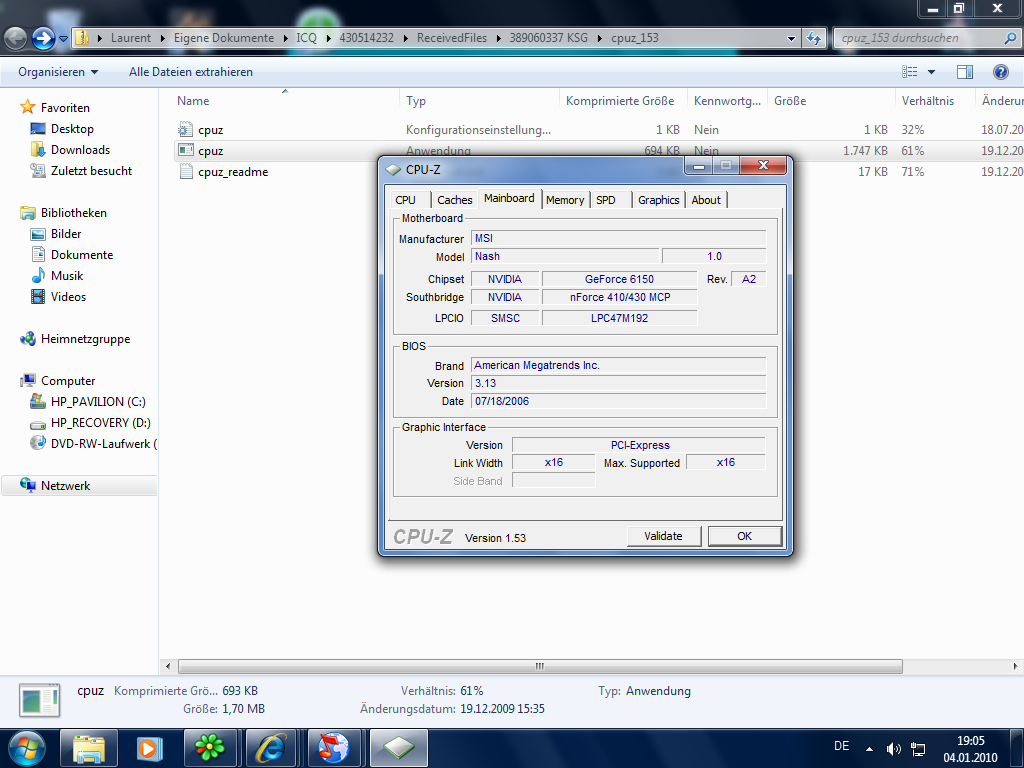1024x768 pixels.
Task: Click the horizontal scrollbar right arrow
Action: (1015, 666)
